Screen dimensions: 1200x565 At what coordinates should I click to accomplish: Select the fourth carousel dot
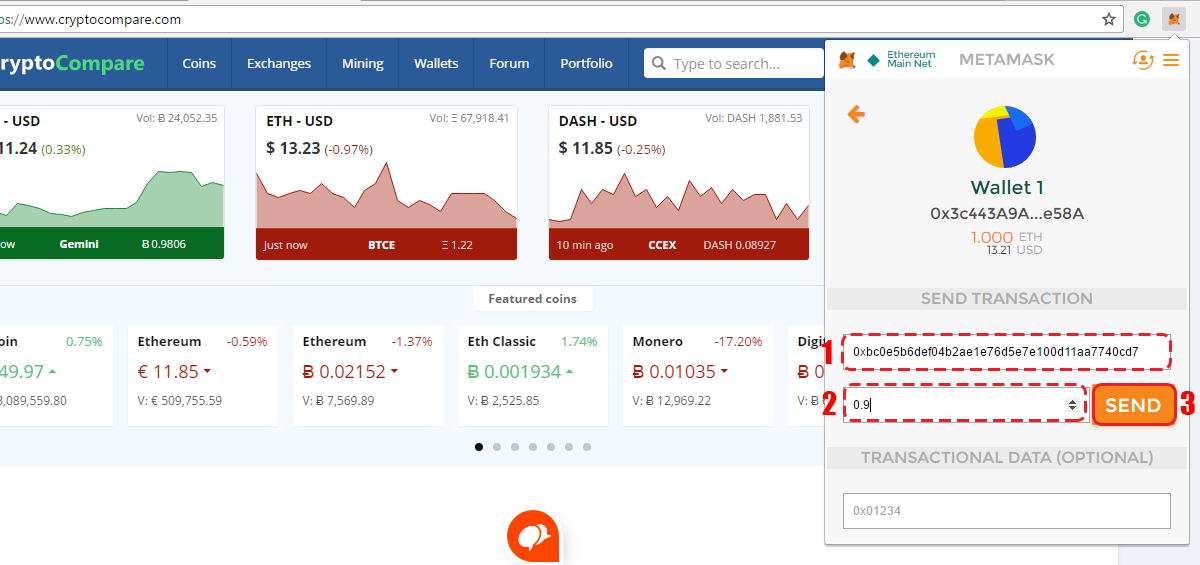[x=533, y=447]
